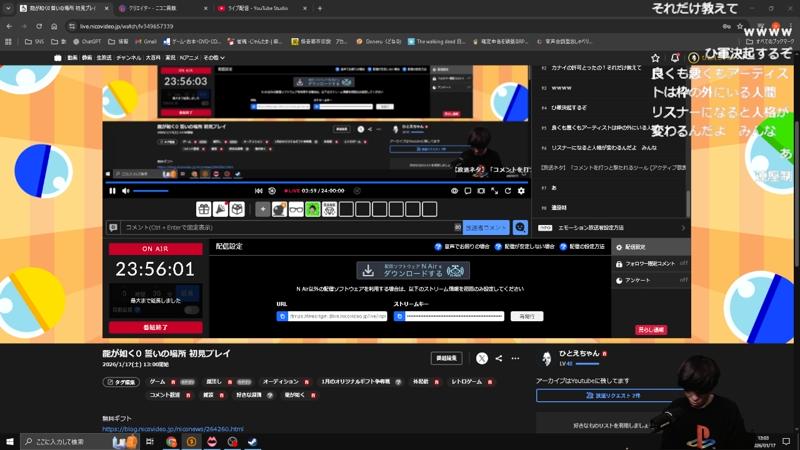Click the stream key field
The image size is (800, 450).
point(454,316)
